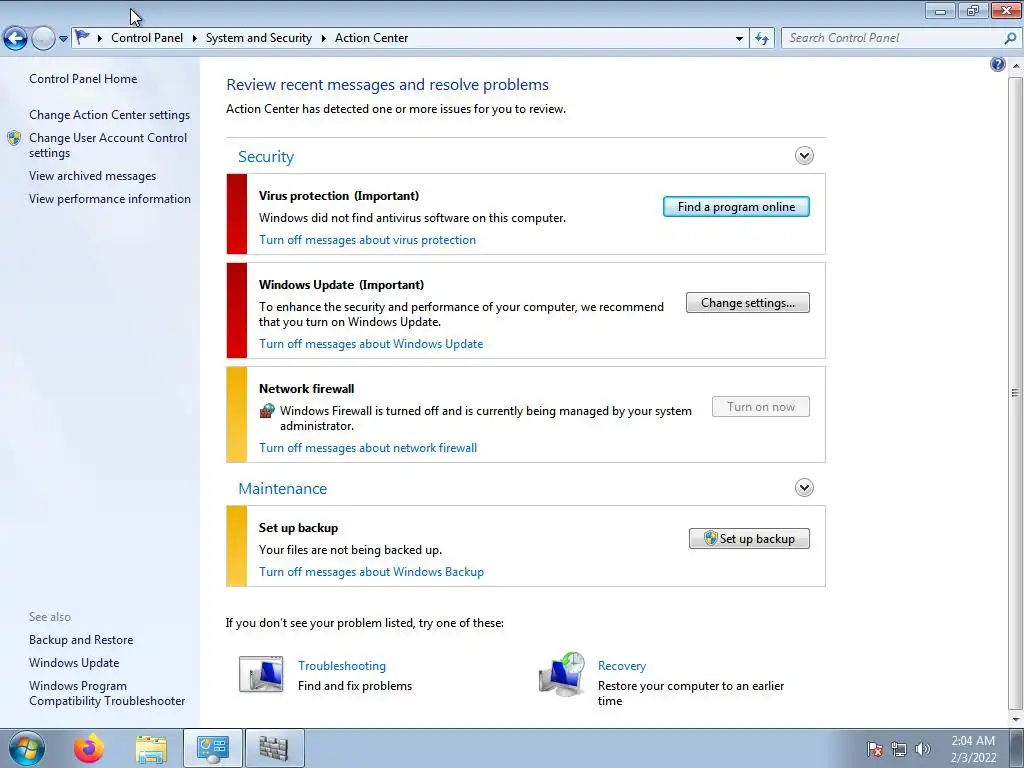Turn off messages about Windows Backup

(371, 571)
